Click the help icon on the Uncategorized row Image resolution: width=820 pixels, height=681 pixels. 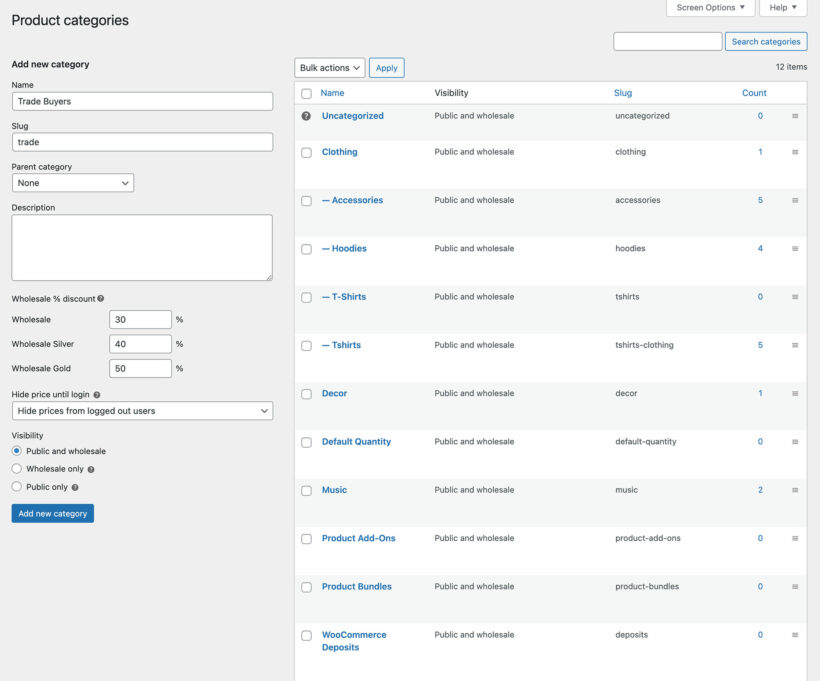click(x=304, y=115)
